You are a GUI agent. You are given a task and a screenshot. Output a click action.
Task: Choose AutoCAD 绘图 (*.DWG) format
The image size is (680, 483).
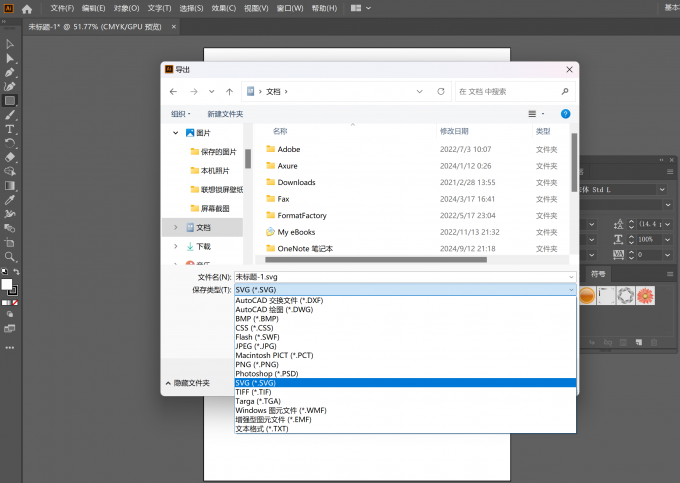[405, 310]
